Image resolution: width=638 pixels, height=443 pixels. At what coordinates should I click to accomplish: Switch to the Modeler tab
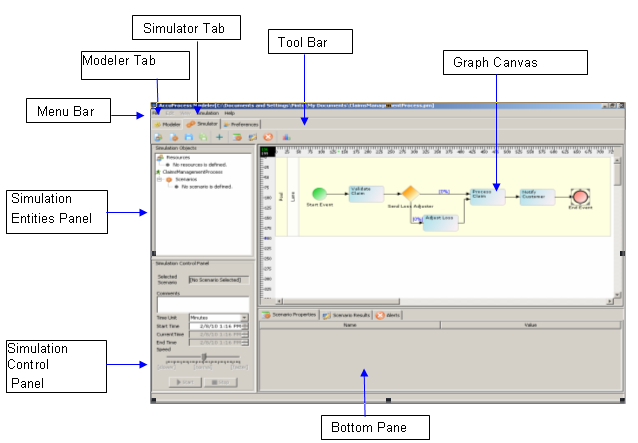[x=166, y=123]
